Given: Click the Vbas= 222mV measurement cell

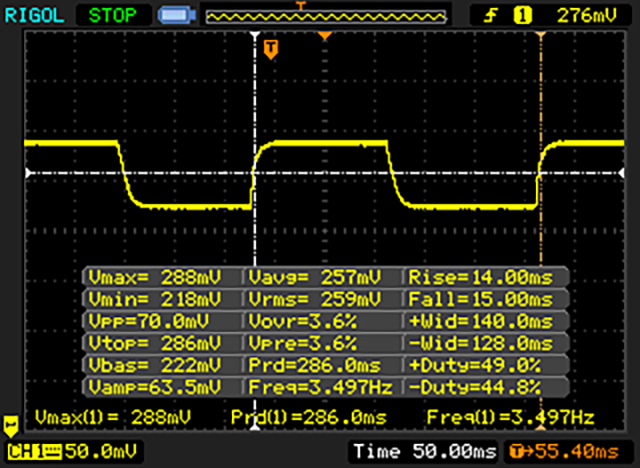Looking at the screenshot, I should pyautogui.click(x=161, y=365).
